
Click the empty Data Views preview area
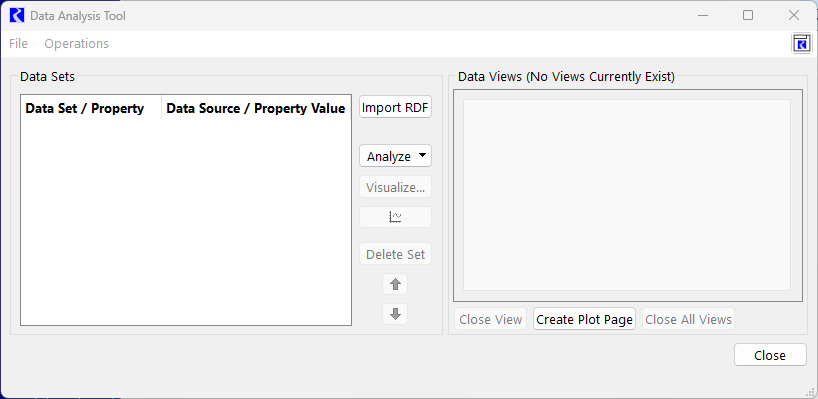click(x=627, y=195)
